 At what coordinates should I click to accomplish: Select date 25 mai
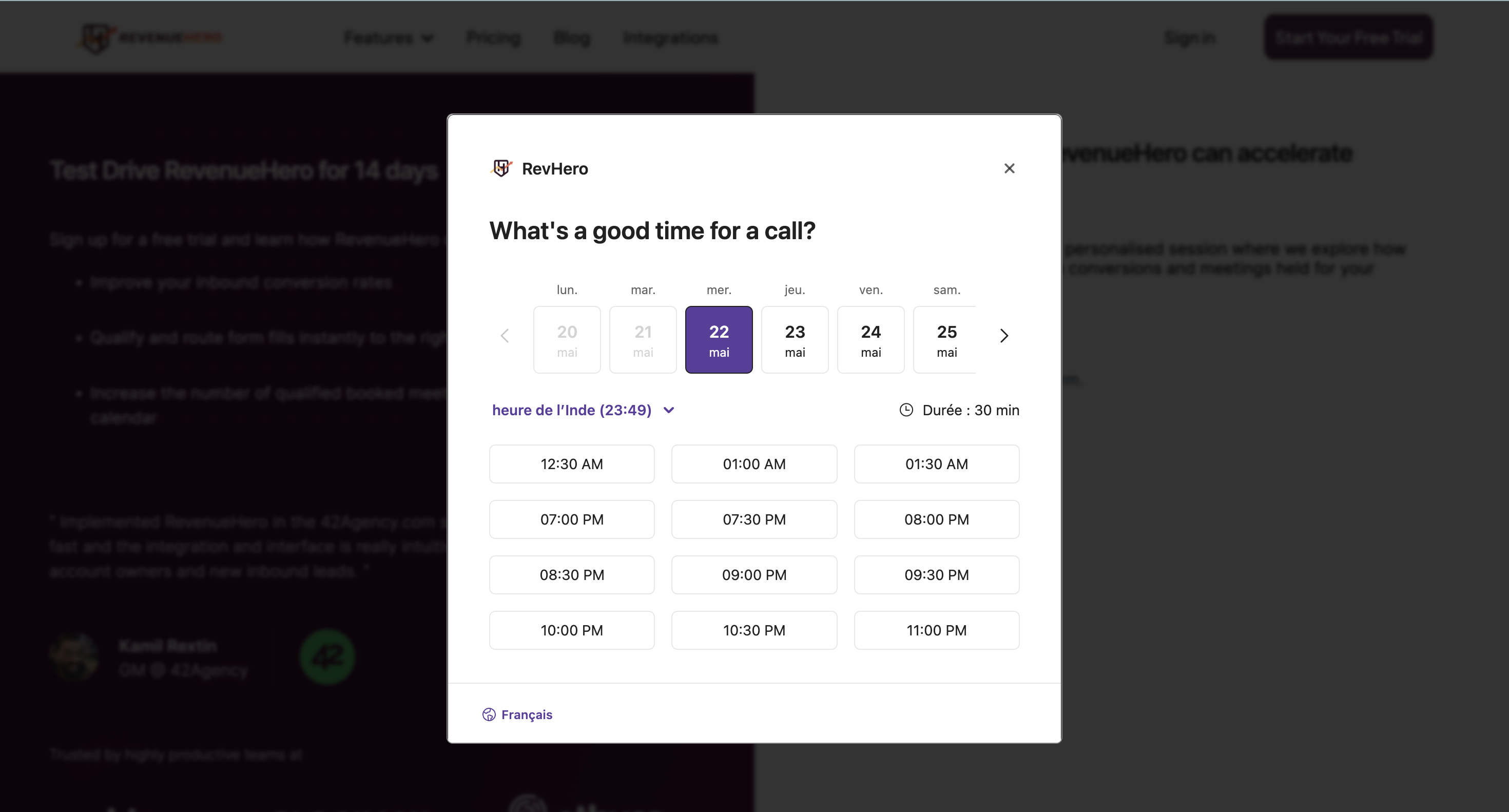coord(945,340)
